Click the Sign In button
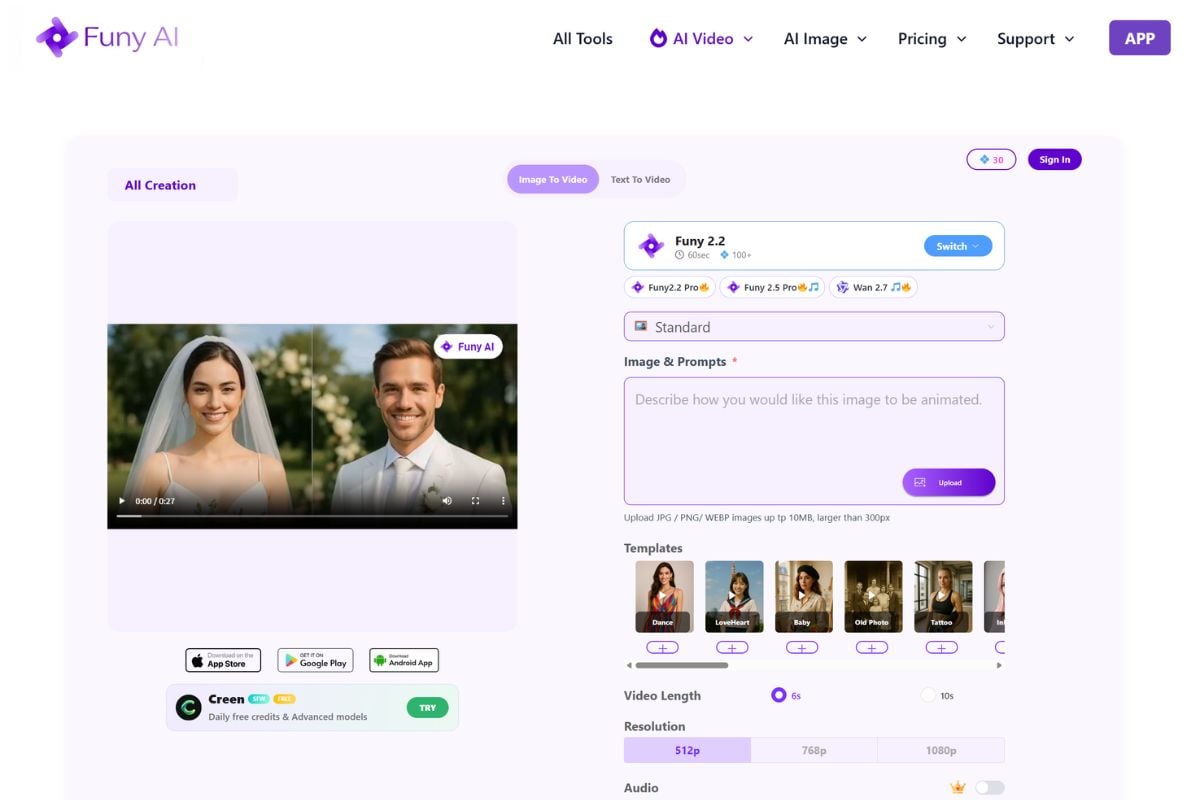Viewport: 1200px width, 800px height. (1054, 160)
